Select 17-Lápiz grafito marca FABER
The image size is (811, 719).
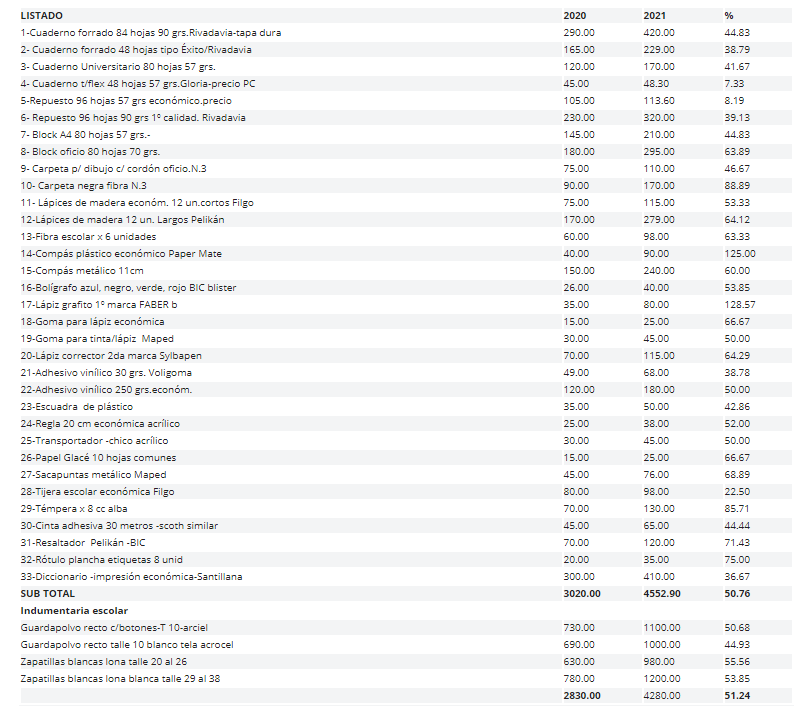406,305
